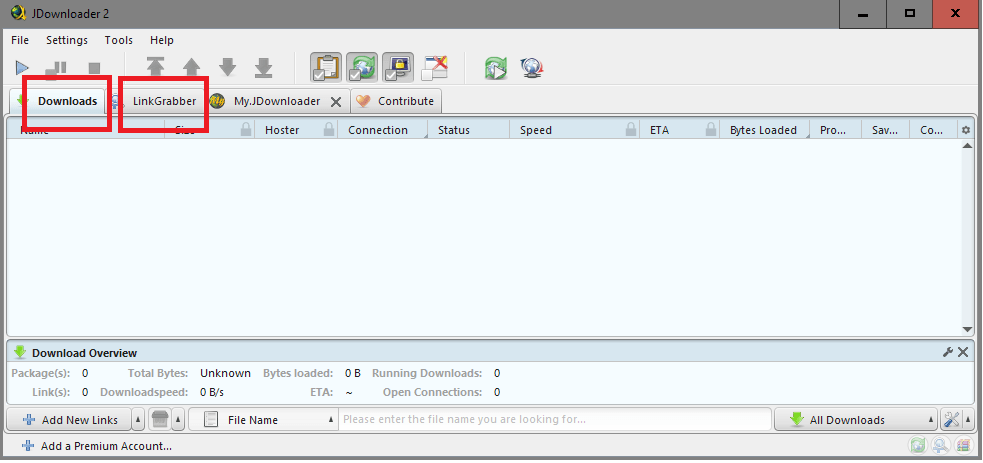This screenshot has height=463, width=983.
Task: Move selection to bottom of list
Action: (263, 67)
